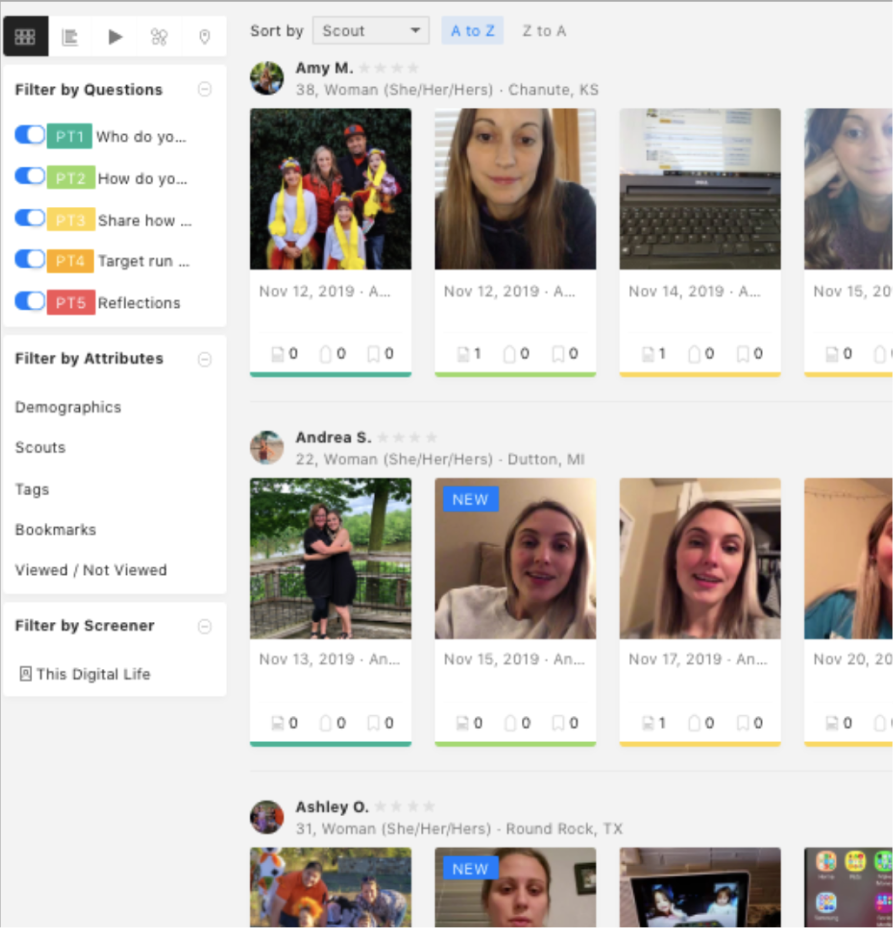Expand the Scouts attribute filter
893x928 pixels.
point(40,447)
